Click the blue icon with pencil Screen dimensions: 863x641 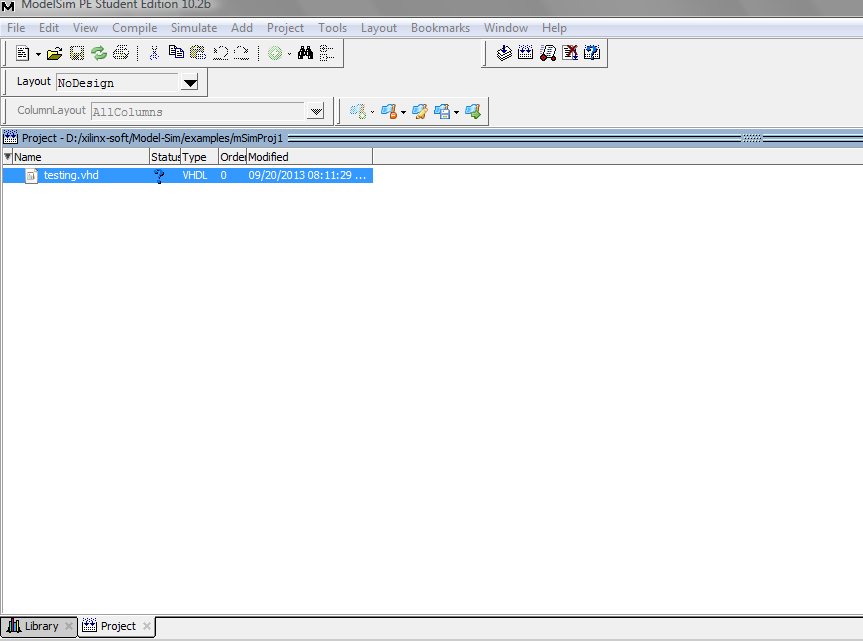pyautogui.click(x=420, y=112)
